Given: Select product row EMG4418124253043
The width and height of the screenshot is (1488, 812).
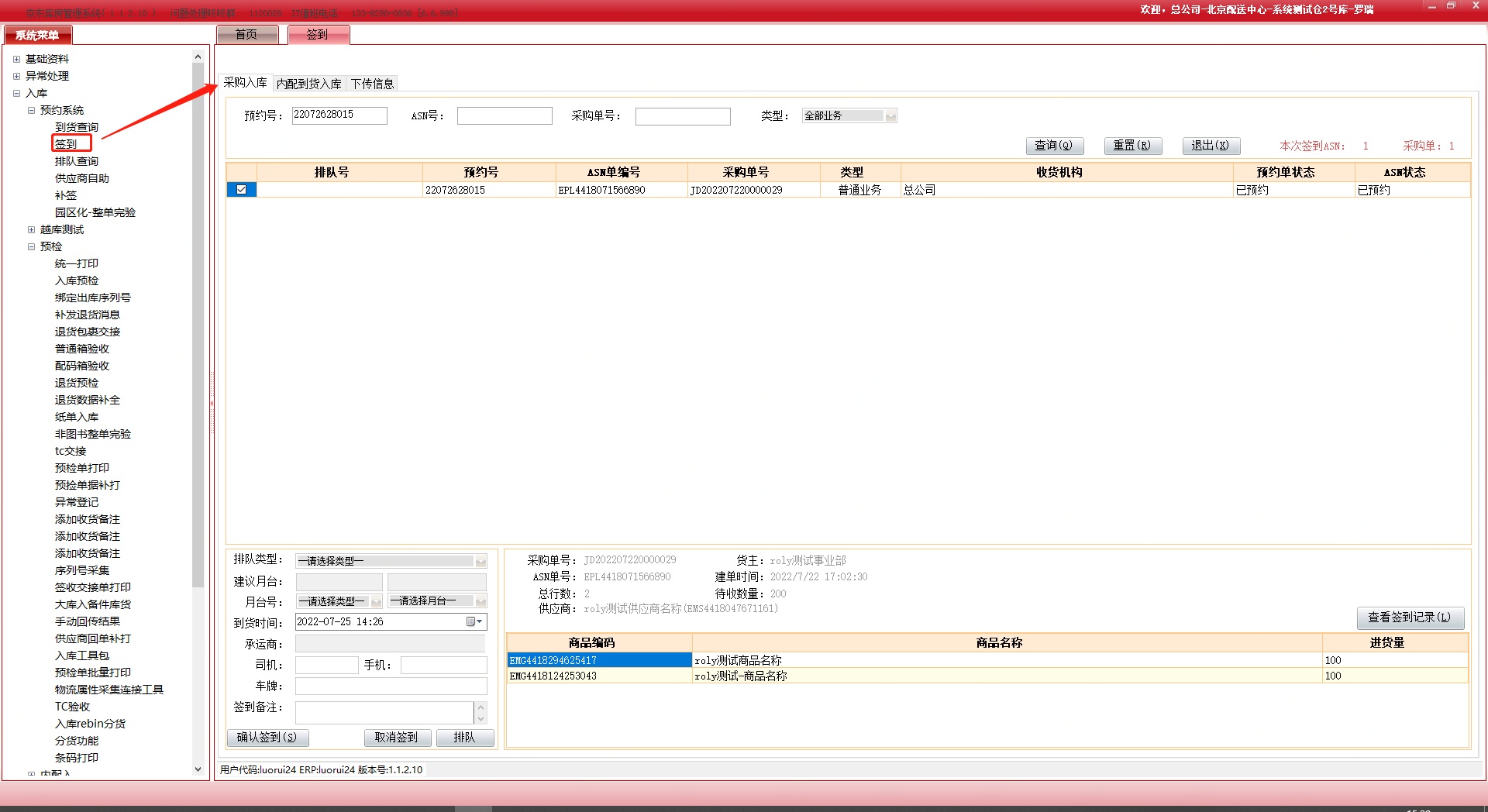Looking at the screenshot, I should click(598, 676).
